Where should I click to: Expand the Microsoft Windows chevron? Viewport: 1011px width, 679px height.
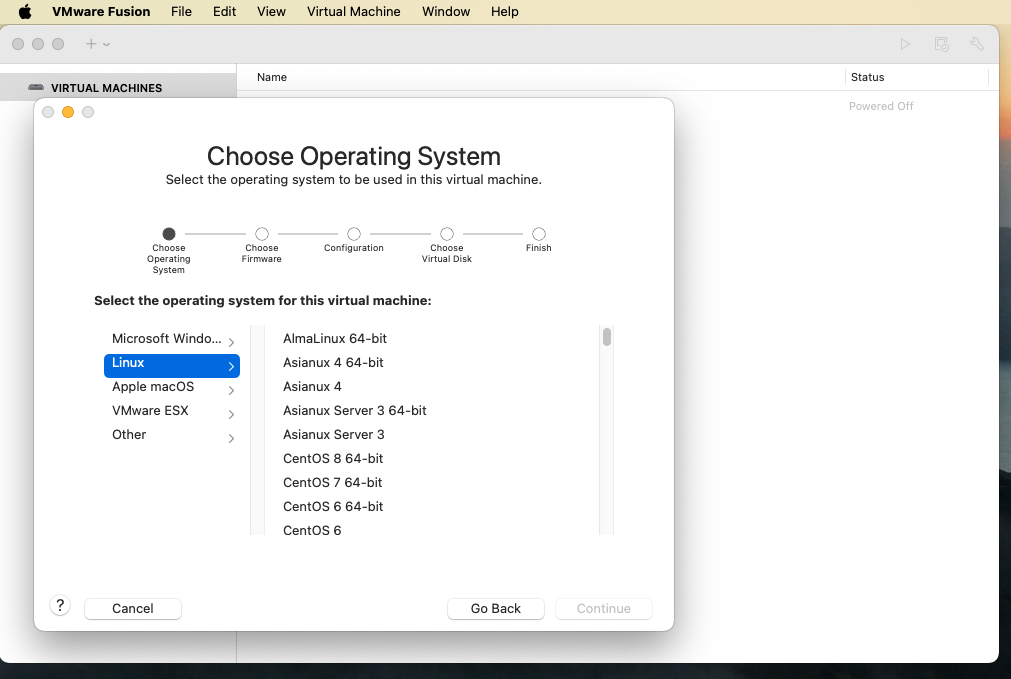tap(231, 342)
